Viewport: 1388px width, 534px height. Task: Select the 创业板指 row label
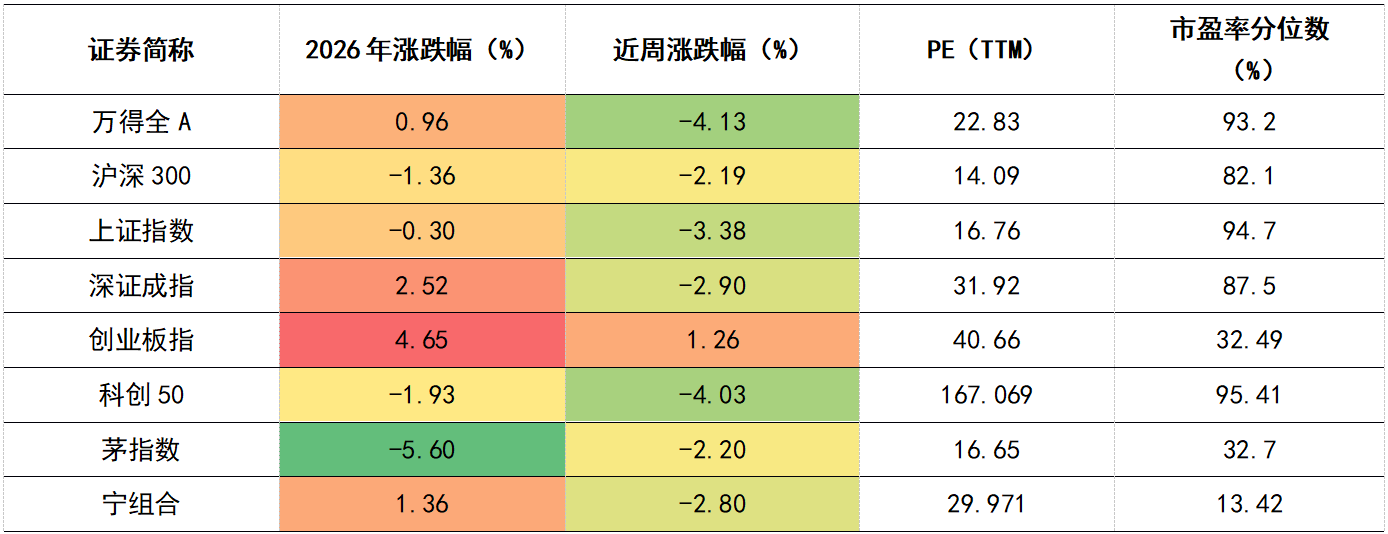click(x=140, y=340)
